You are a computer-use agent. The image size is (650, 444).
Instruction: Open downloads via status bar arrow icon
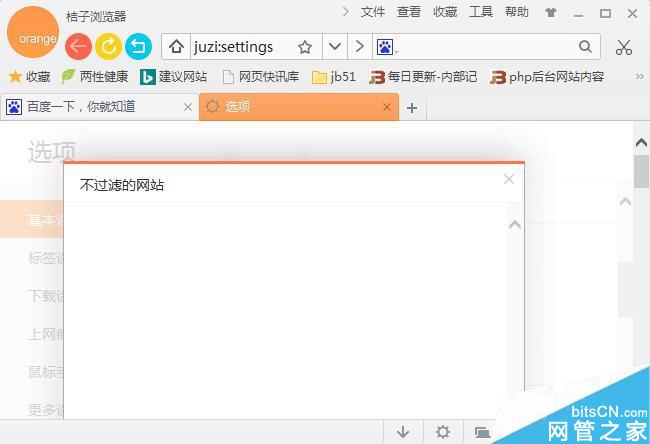(x=403, y=432)
